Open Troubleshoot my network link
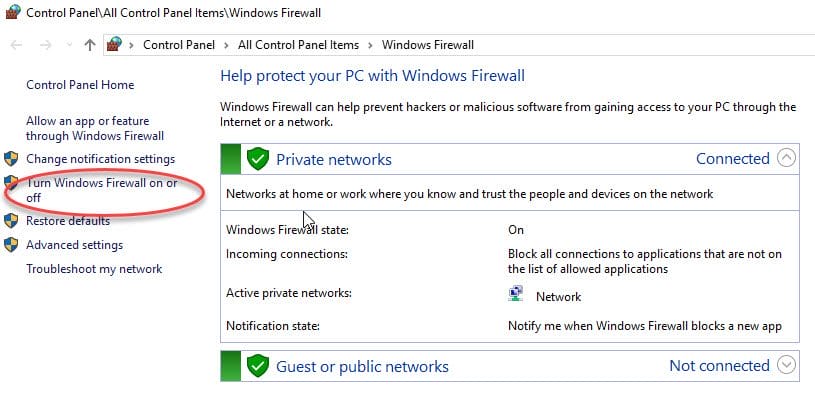The image size is (815, 412). pyautogui.click(x=94, y=269)
